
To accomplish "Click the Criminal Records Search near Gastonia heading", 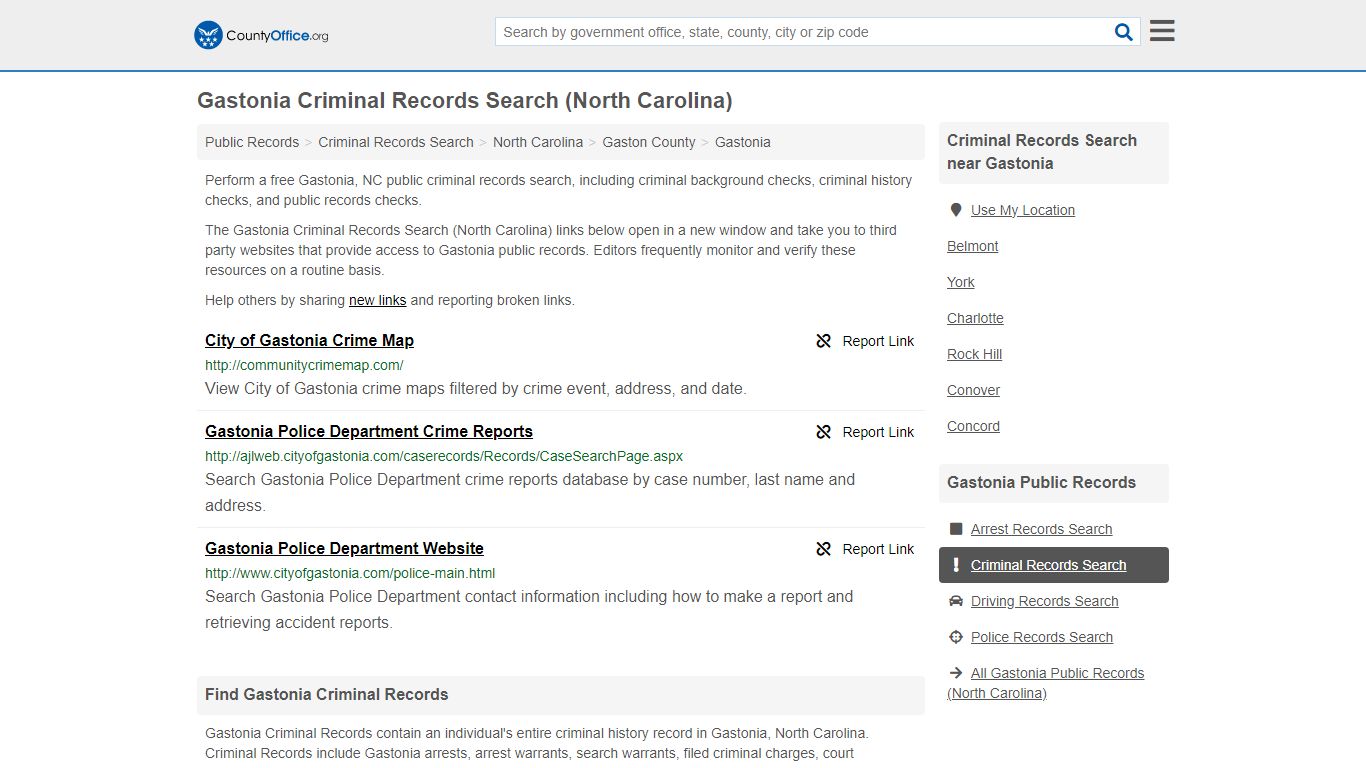I will (x=1042, y=152).
